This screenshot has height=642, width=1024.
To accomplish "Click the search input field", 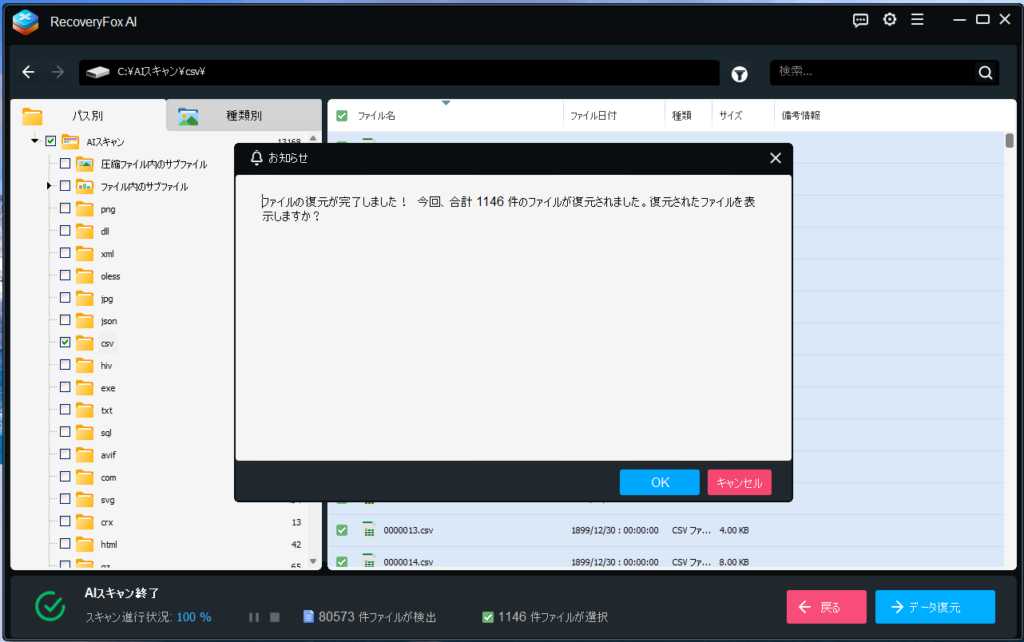I will pos(870,72).
